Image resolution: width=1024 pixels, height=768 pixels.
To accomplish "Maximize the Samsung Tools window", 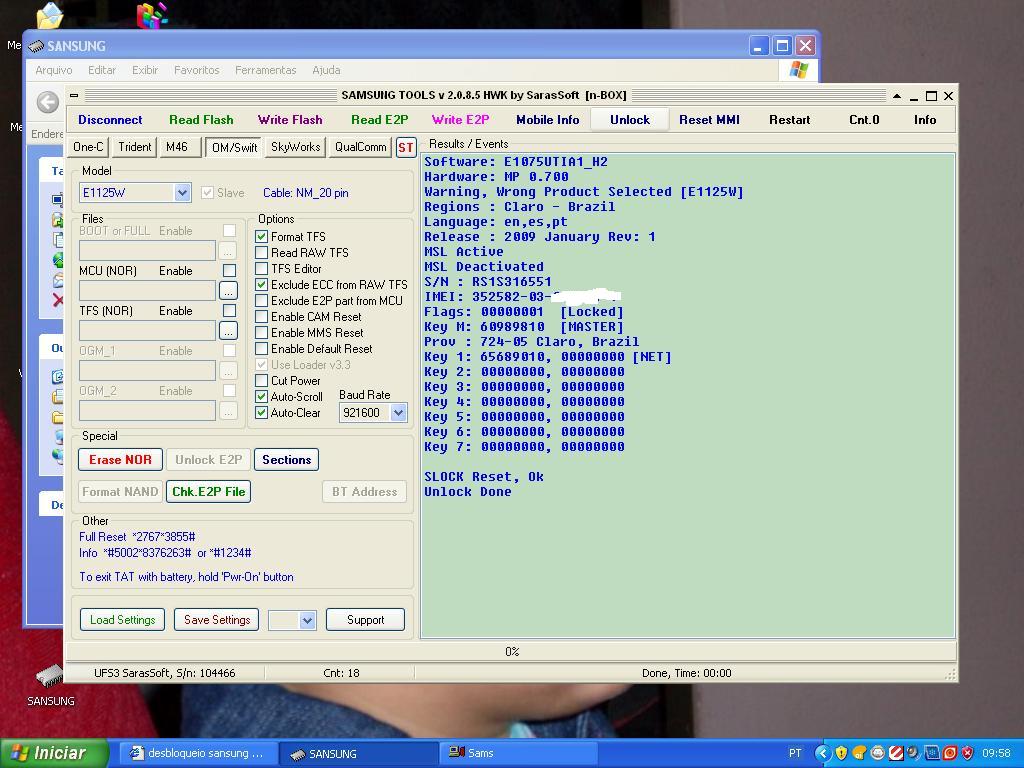I will tap(931, 96).
